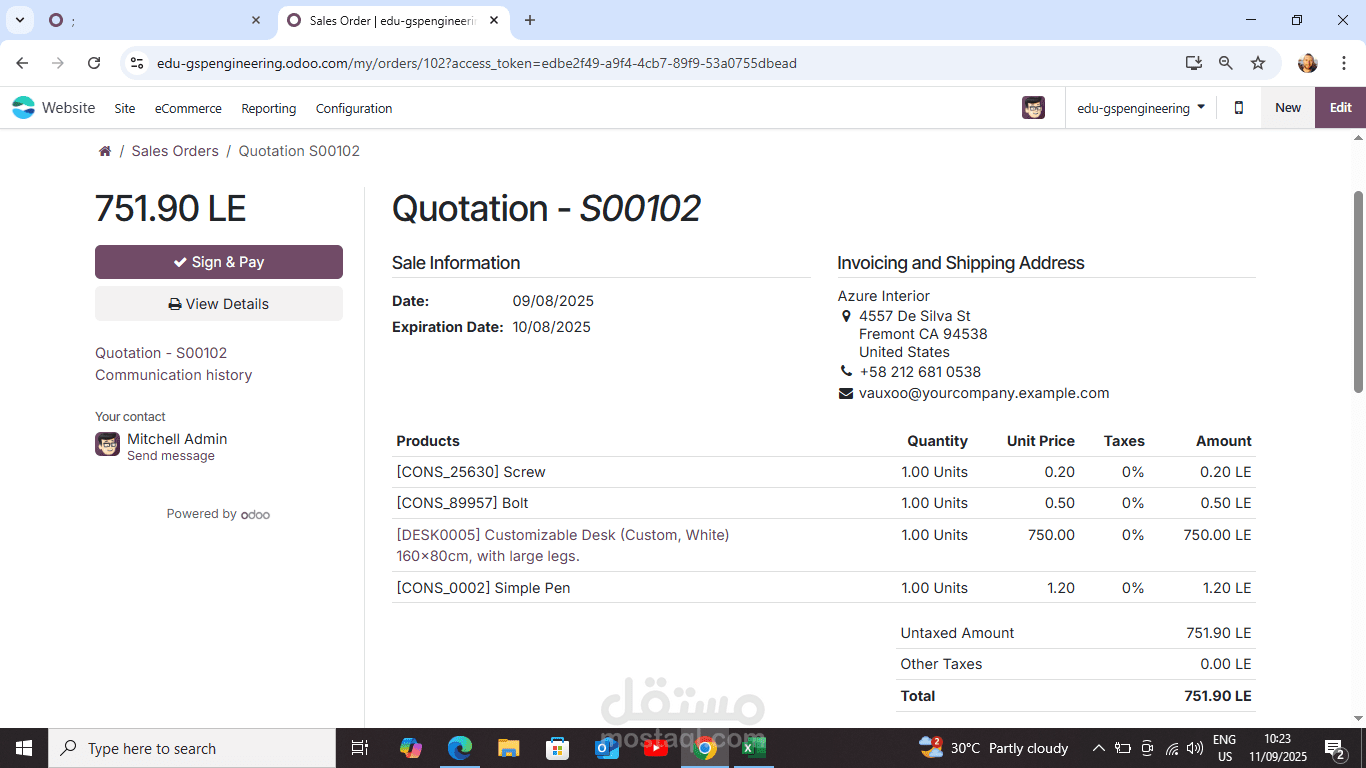Click the Total 751.90 LE value
Image resolution: width=1366 pixels, height=768 pixels.
(x=1218, y=696)
